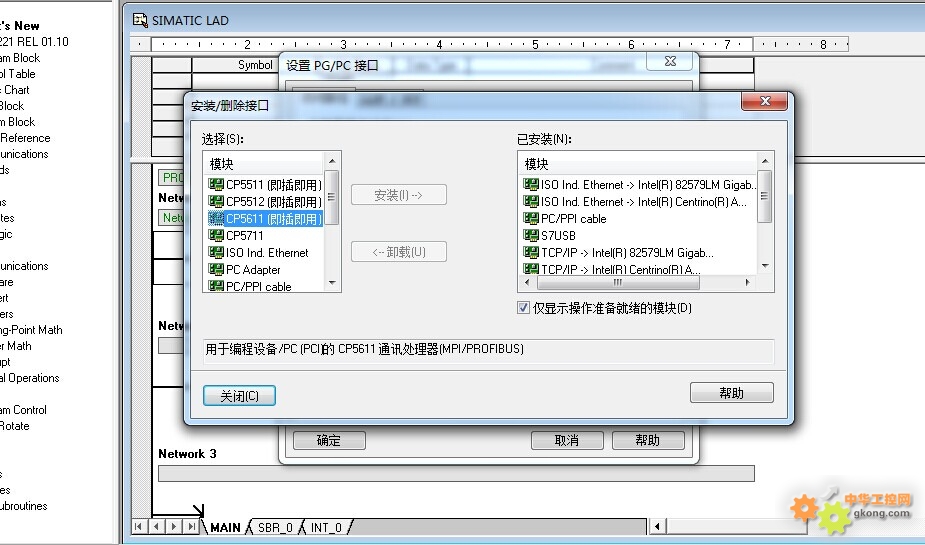Click the CP5511 module icon
This screenshot has width=925, height=545.
click(x=216, y=184)
